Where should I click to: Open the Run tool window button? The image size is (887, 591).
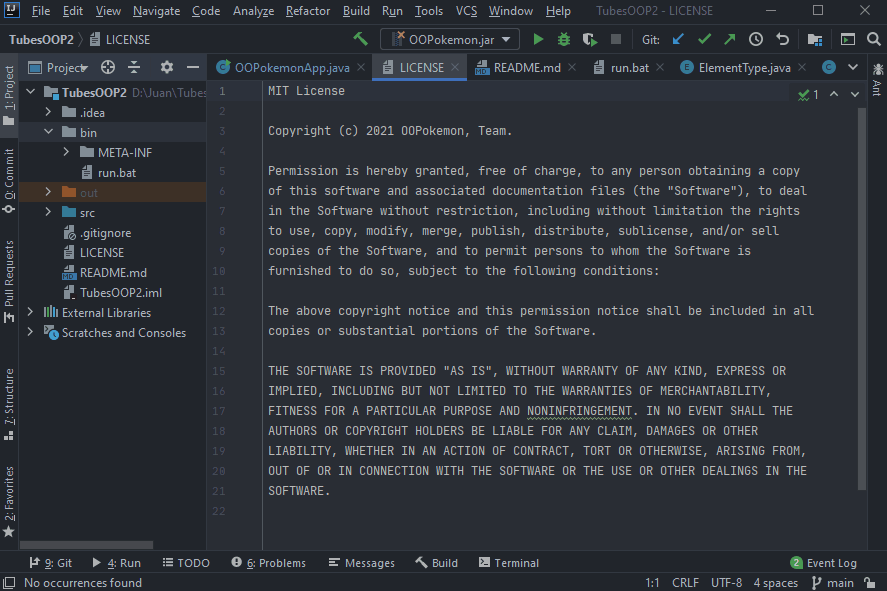(117, 563)
